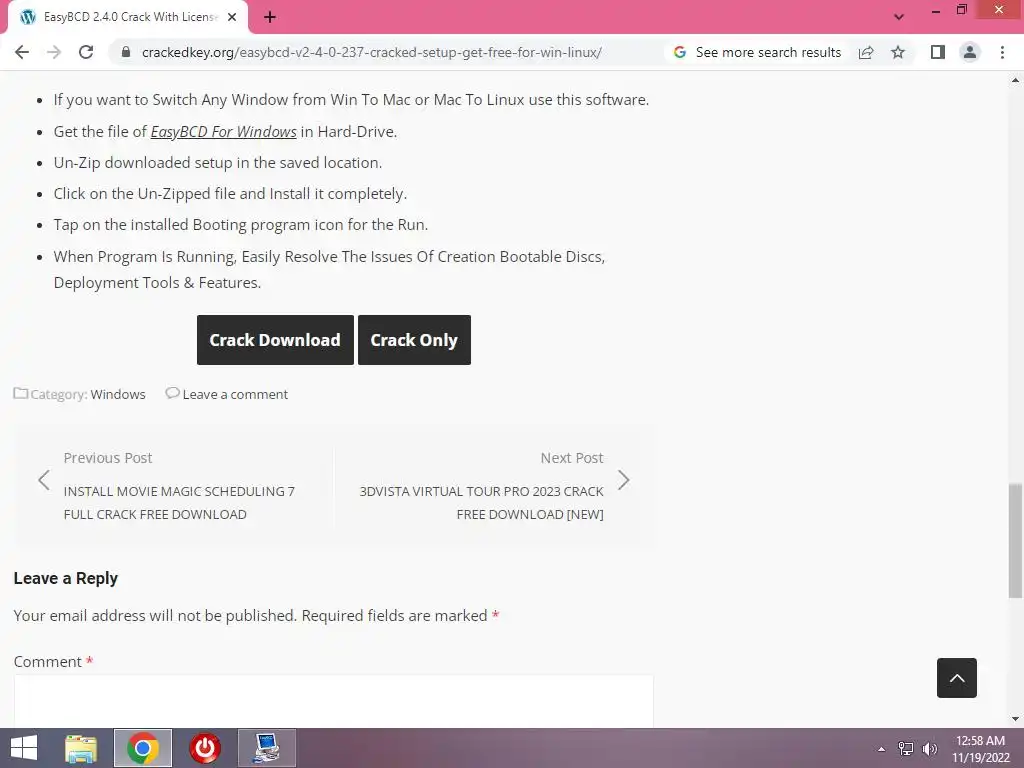Image resolution: width=1024 pixels, height=768 pixels.
Task: Click the taskbar clock and date
Action: tap(980, 749)
